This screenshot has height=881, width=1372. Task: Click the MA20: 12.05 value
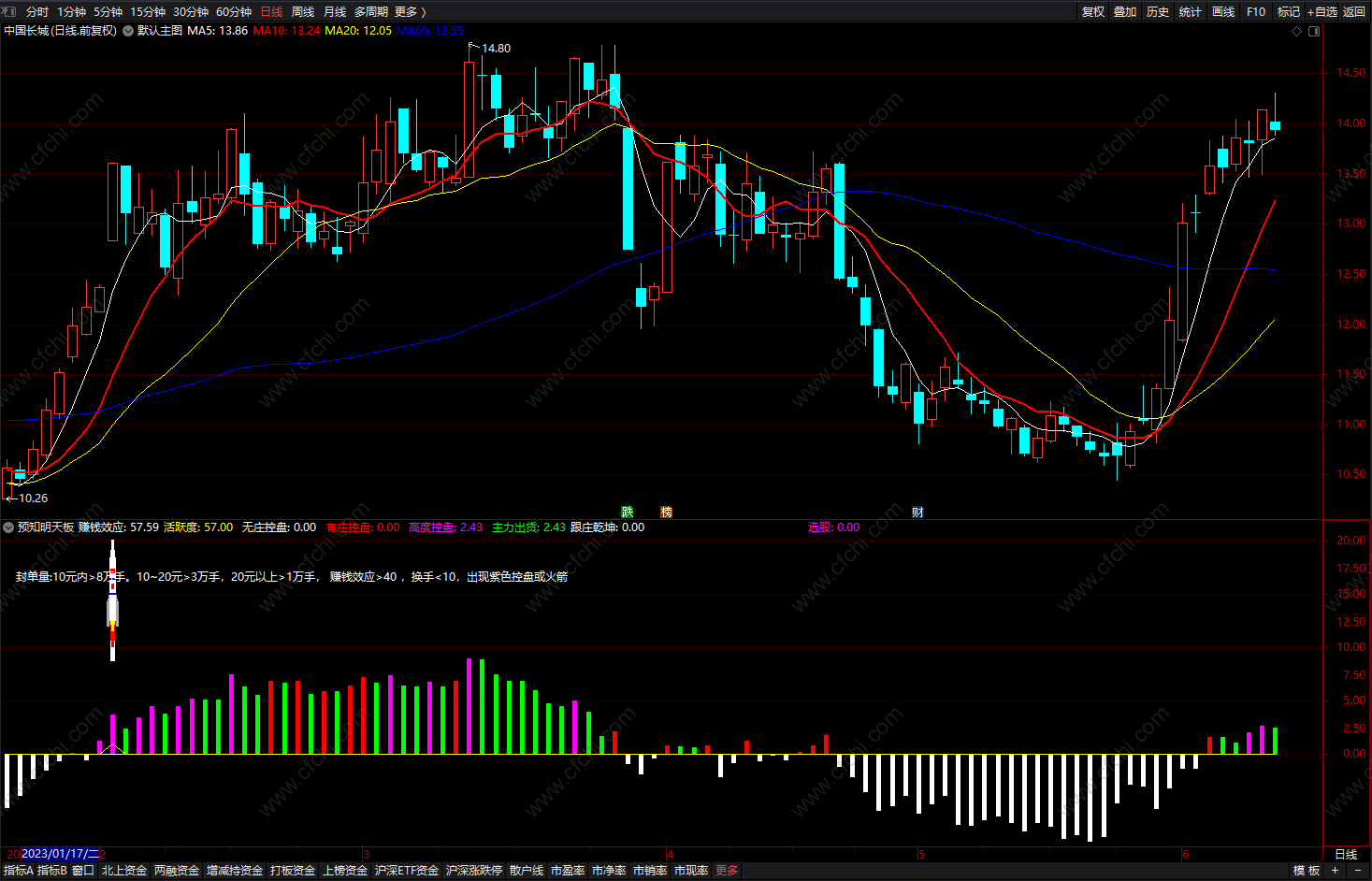point(358,31)
